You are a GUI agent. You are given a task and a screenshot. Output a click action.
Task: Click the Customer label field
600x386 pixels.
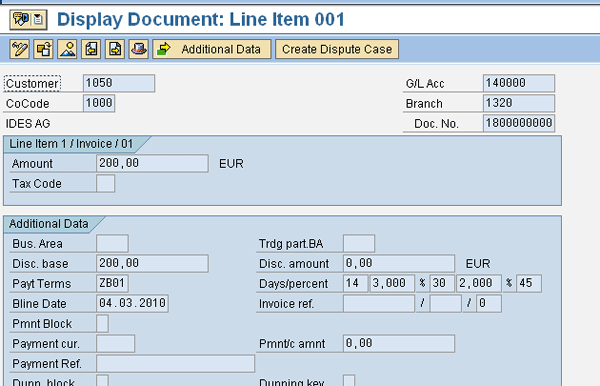32,83
